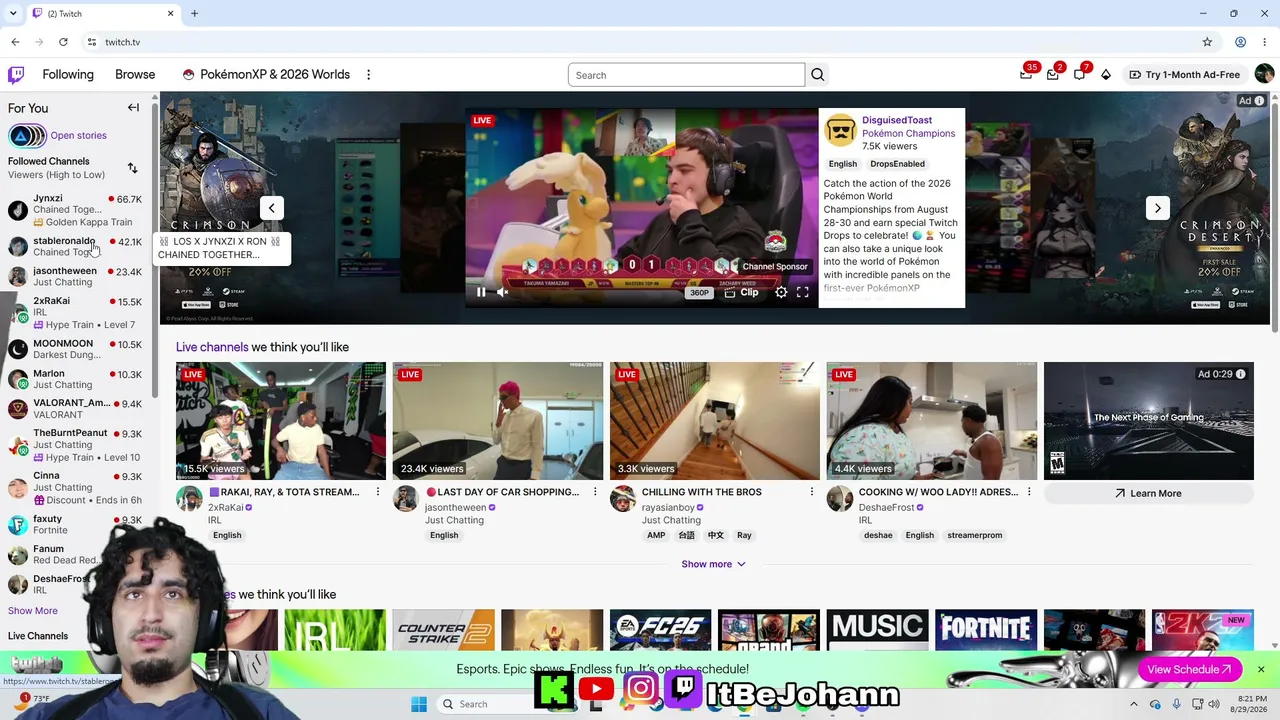
Task: Show next carousel stream
Action: pos(1157,208)
